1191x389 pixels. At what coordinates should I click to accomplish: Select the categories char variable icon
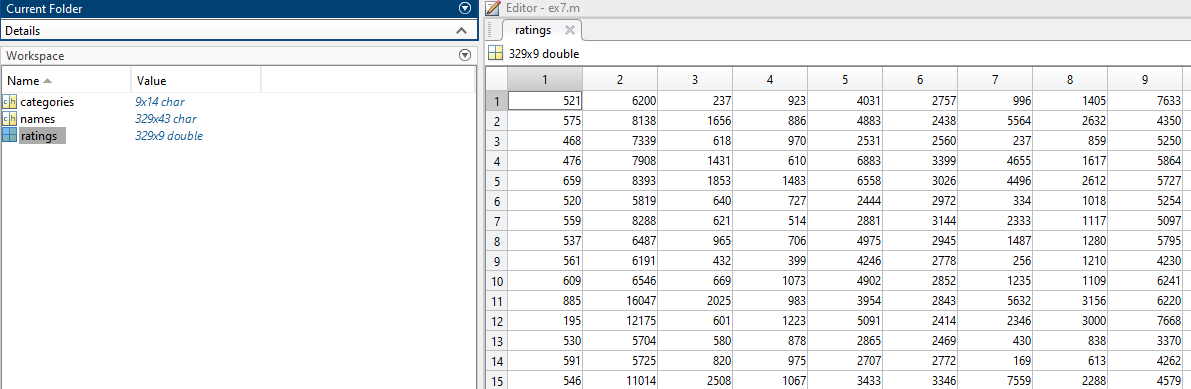(x=9, y=101)
